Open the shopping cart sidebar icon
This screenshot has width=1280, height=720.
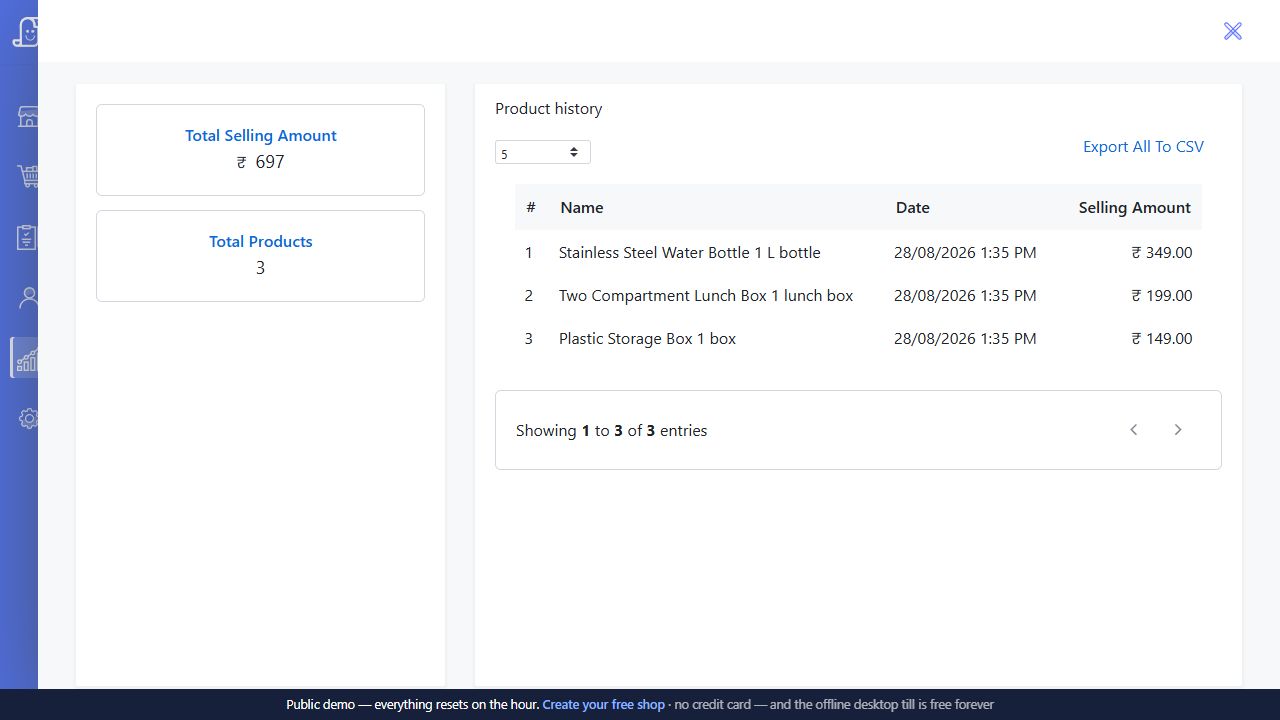[x=28, y=177]
